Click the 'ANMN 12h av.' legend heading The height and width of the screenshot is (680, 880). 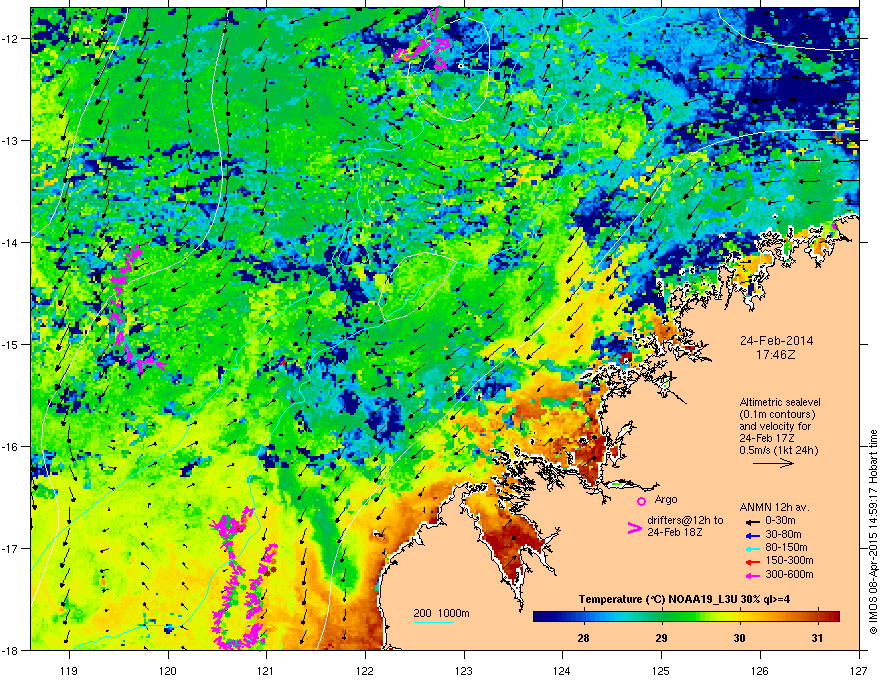pyautogui.click(x=774, y=508)
